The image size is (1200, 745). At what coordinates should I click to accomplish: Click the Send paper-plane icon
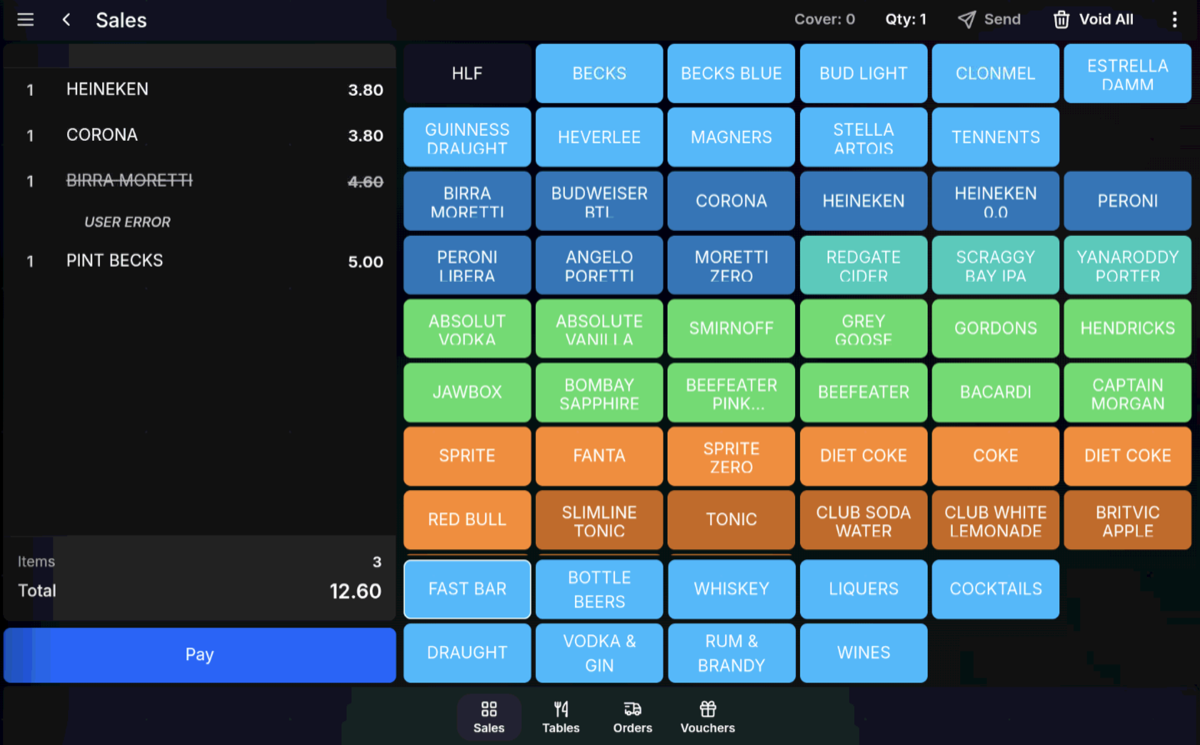[966, 19]
